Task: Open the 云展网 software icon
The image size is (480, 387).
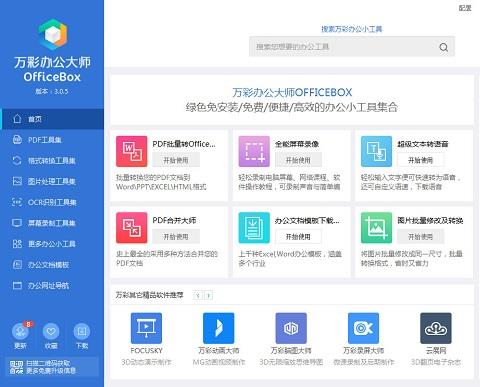Action: pos(436,328)
